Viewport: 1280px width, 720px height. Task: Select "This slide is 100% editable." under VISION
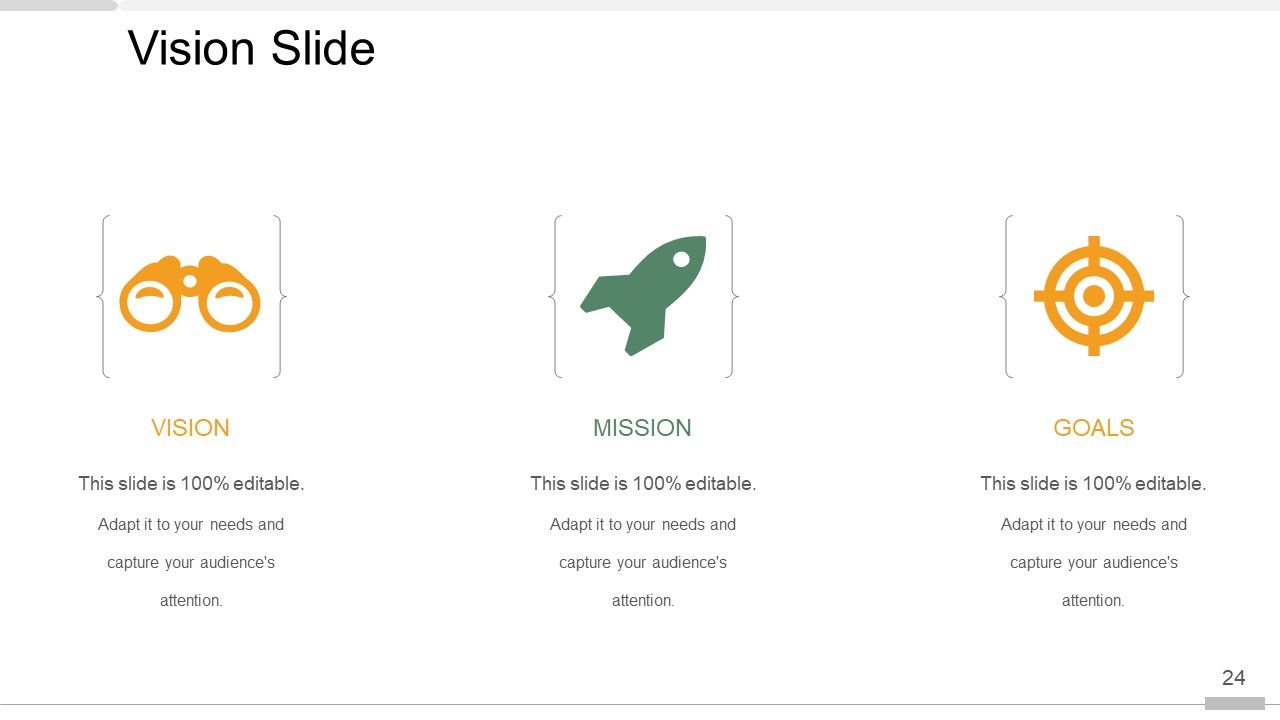[191, 484]
